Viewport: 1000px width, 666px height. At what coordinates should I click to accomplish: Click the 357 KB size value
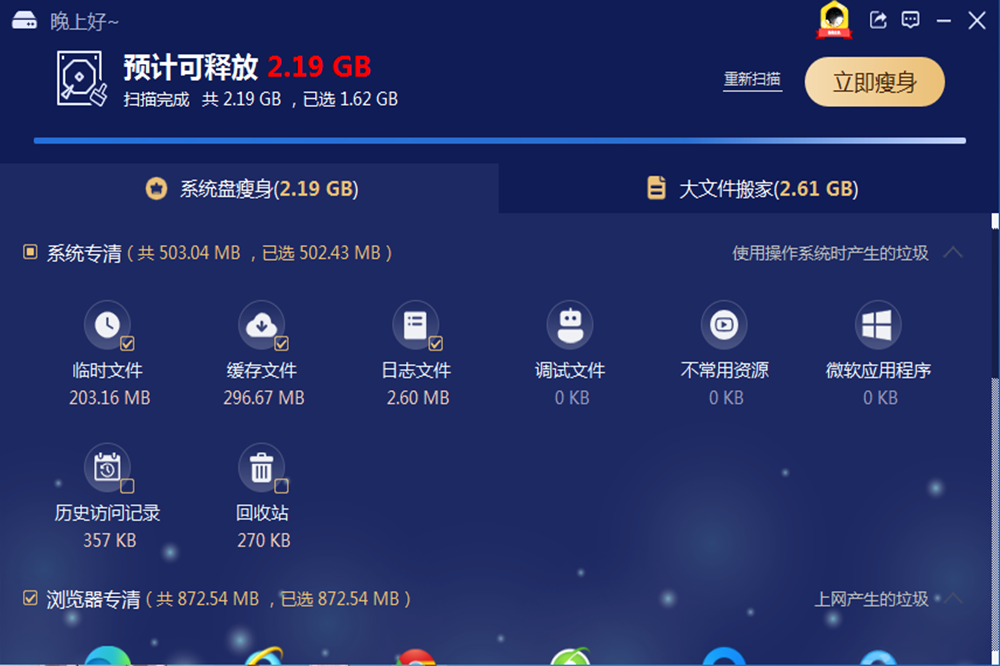tap(110, 540)
